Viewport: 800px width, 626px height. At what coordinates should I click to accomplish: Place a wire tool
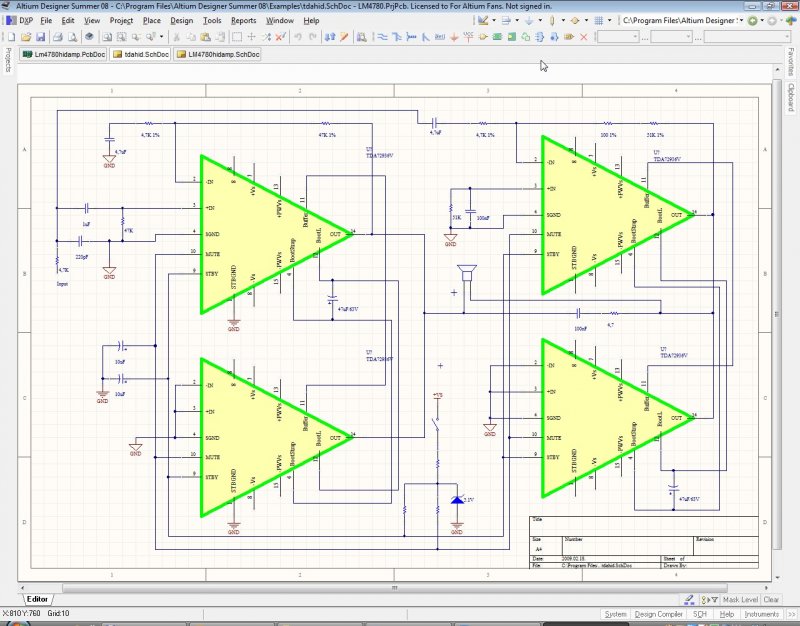(382, 37)
